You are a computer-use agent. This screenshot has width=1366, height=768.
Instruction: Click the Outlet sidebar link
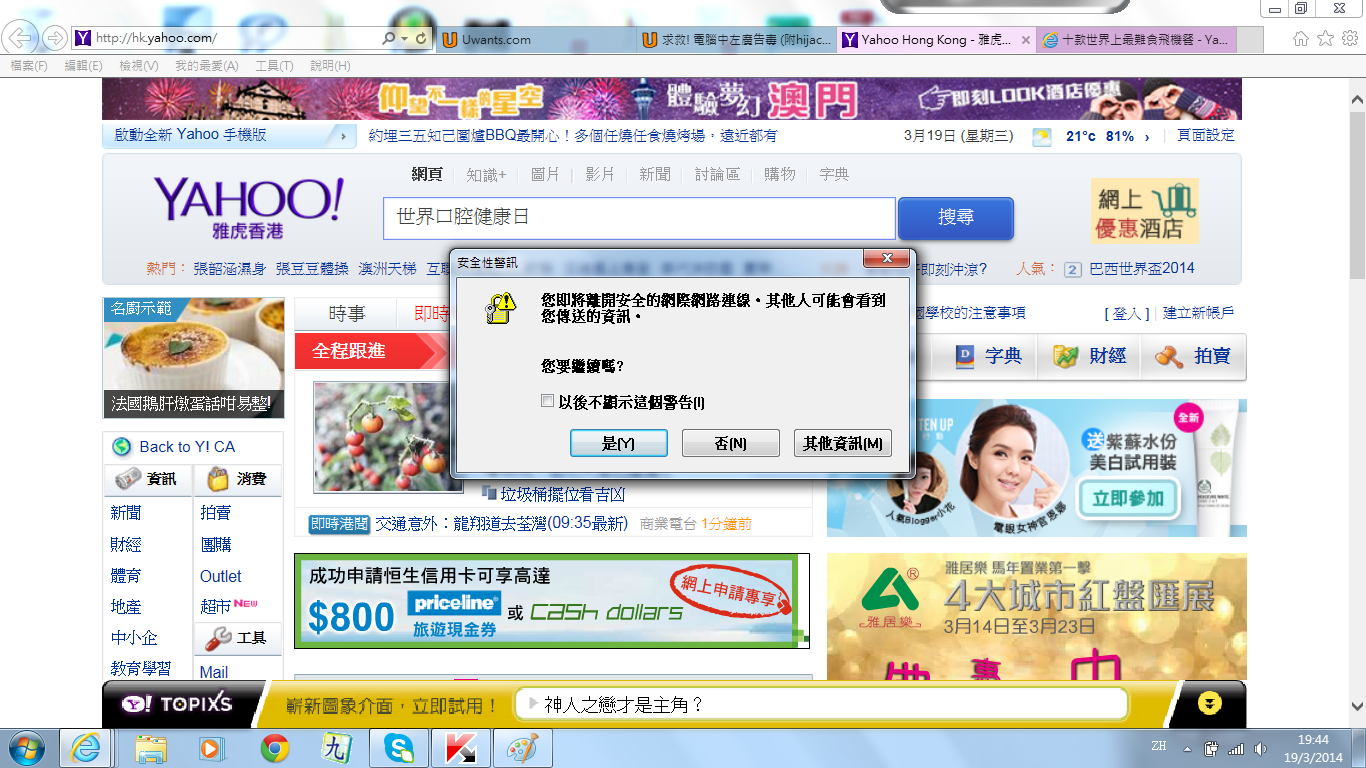pyautogui.click(x=221, y=576)
